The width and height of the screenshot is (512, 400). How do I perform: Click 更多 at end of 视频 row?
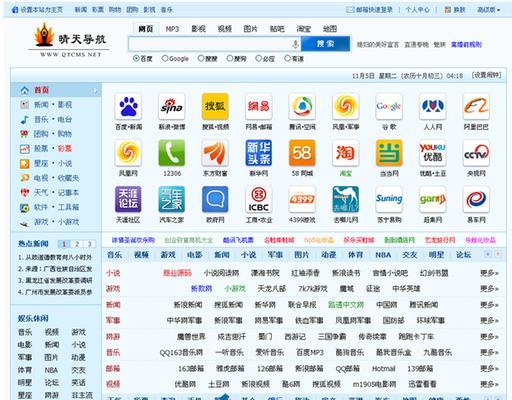tap(489, 384)
